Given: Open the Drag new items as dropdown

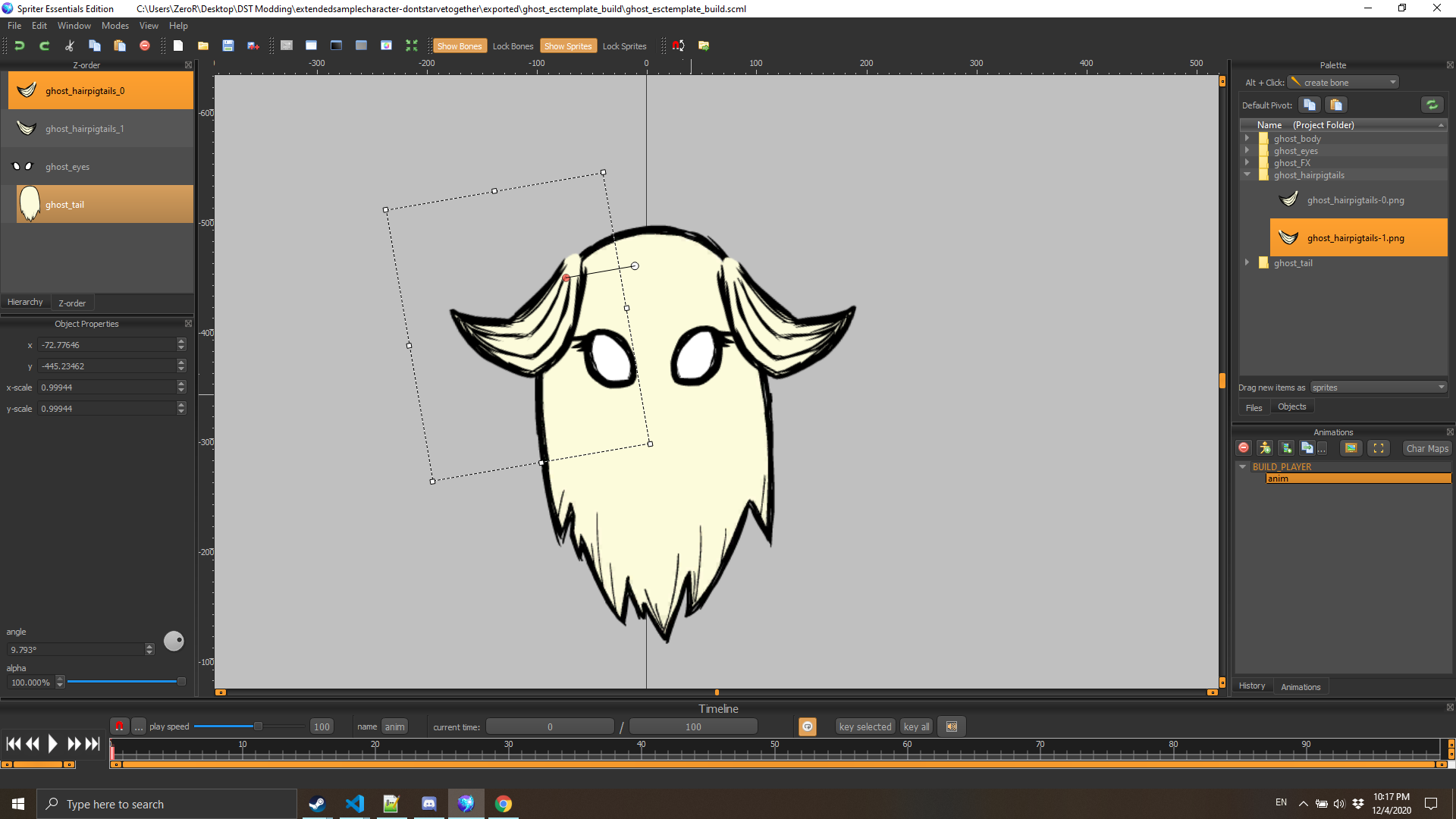Looking at the screenshot, I should (x=1378, y=388).
